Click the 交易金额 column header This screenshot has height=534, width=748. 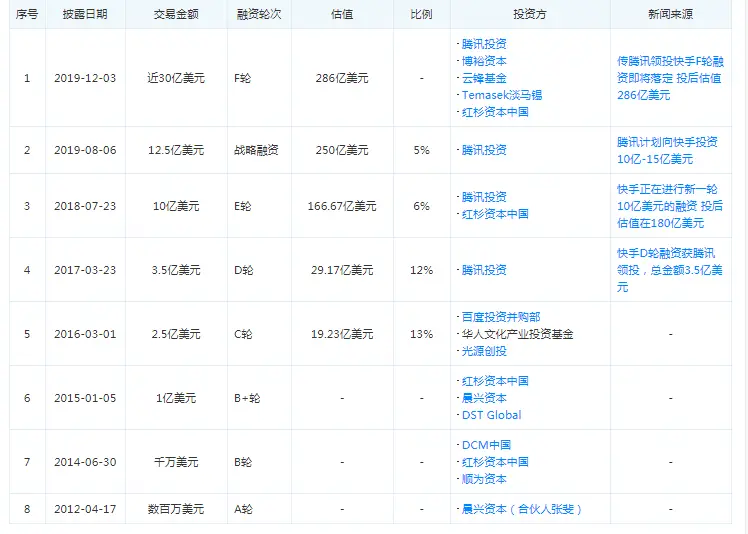point(176,14)
